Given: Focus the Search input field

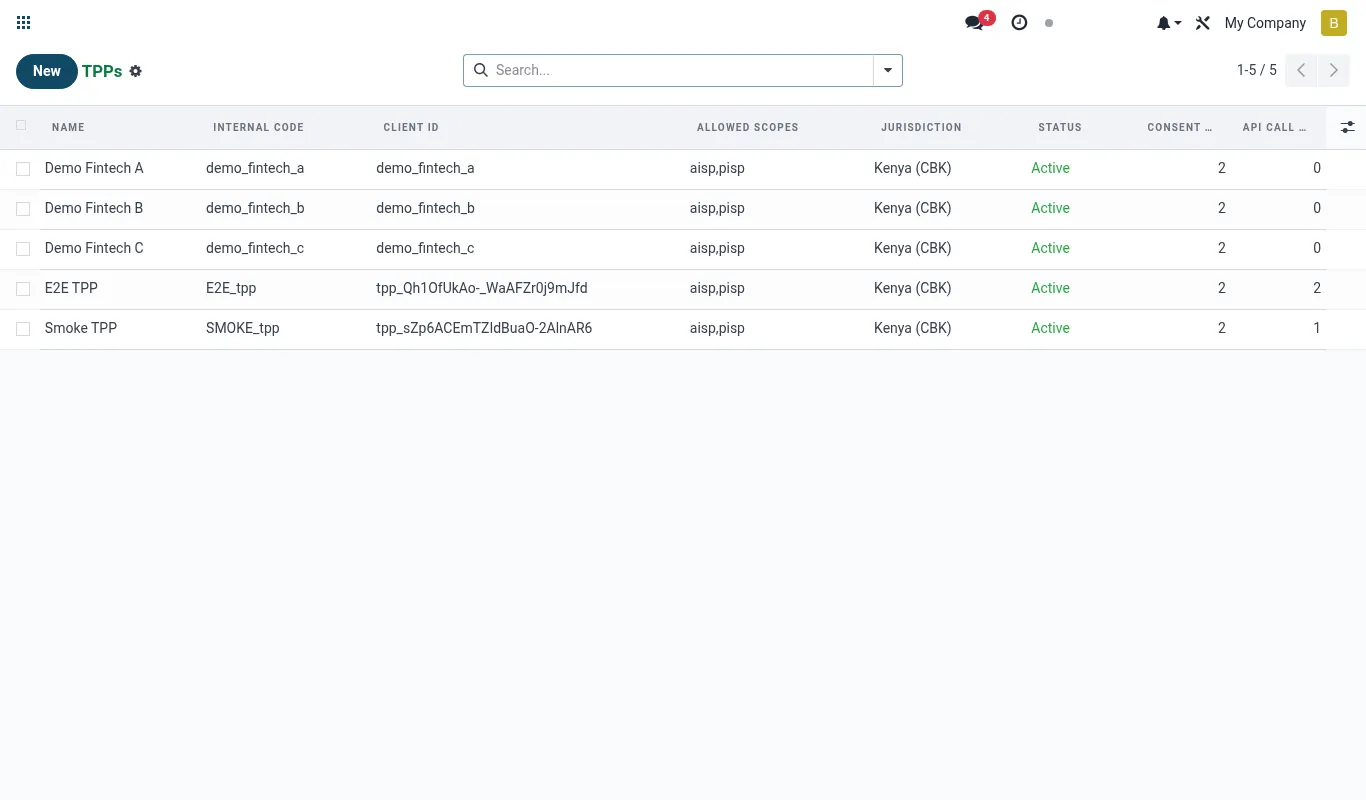Looking at the screenshot, I should point(683,70).
